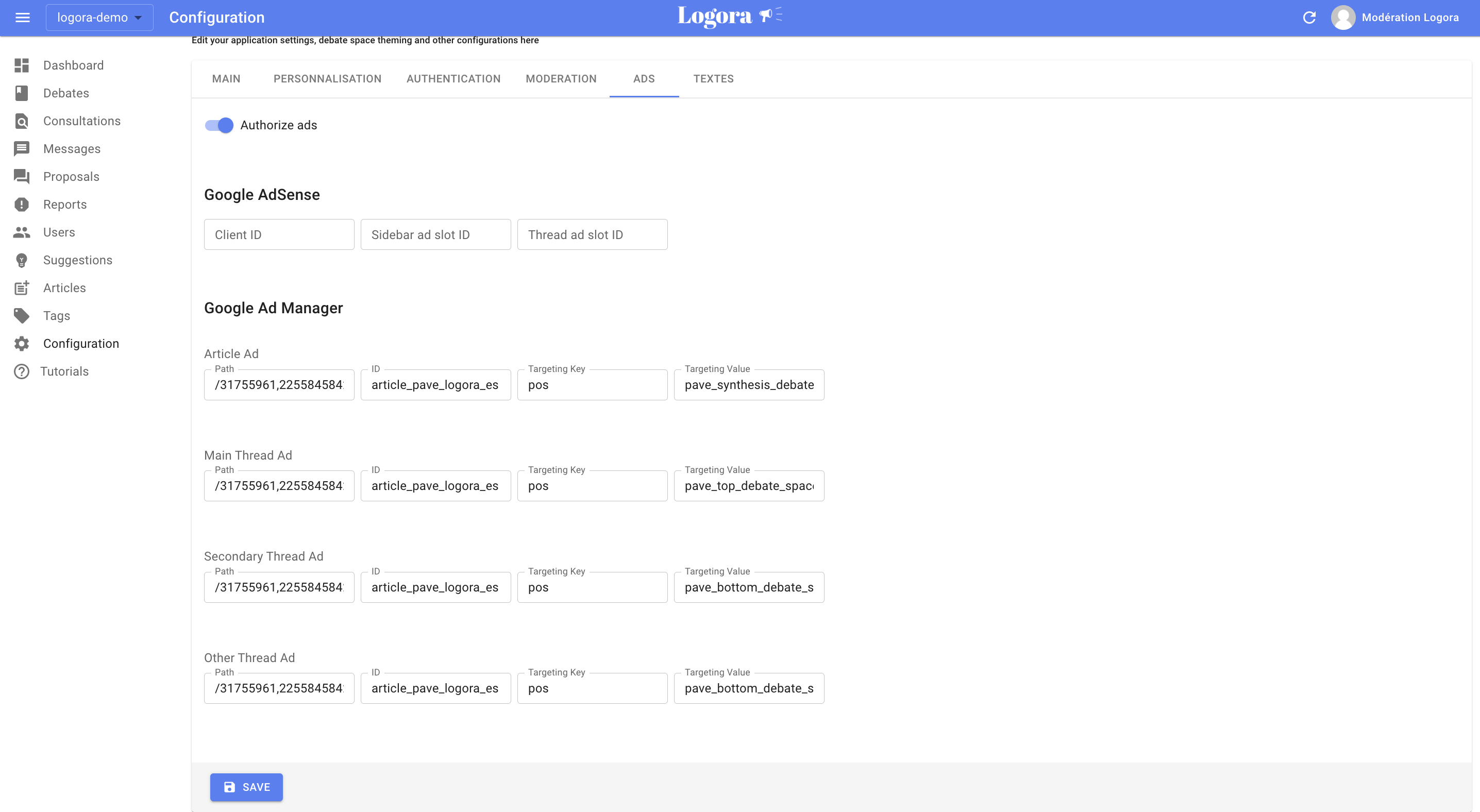This screenshot has height=812, width=1480.
Task: Open the Modération Logora profile avatar
Action: 1343,17
